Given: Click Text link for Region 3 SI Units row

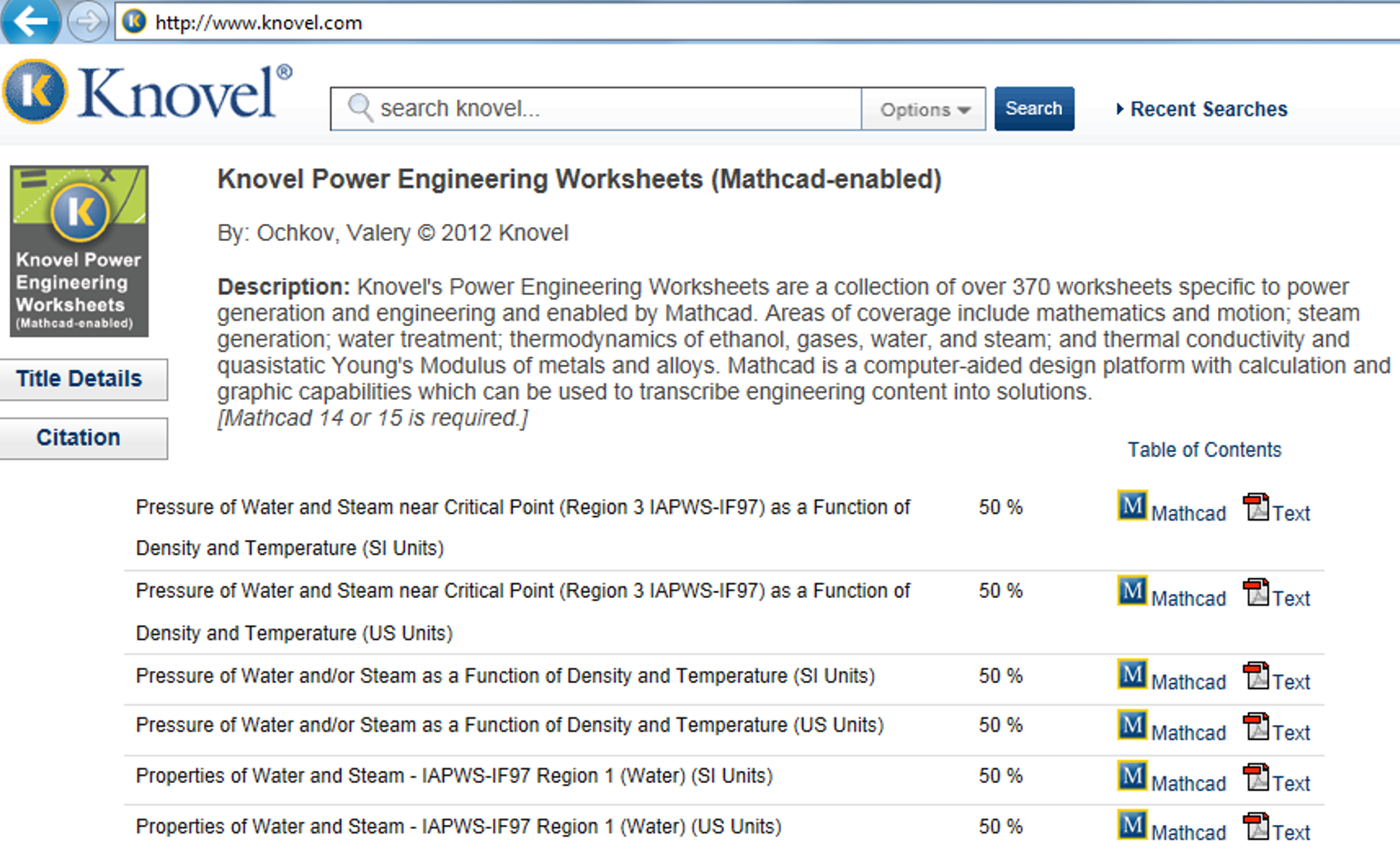Looking at the screenshot, I should coord(1292,514).
